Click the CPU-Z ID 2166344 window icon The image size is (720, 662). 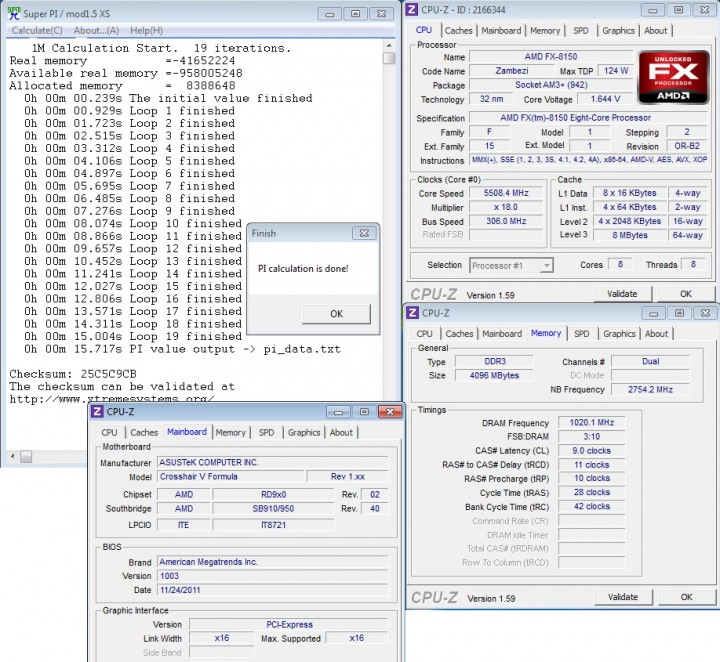412,10
